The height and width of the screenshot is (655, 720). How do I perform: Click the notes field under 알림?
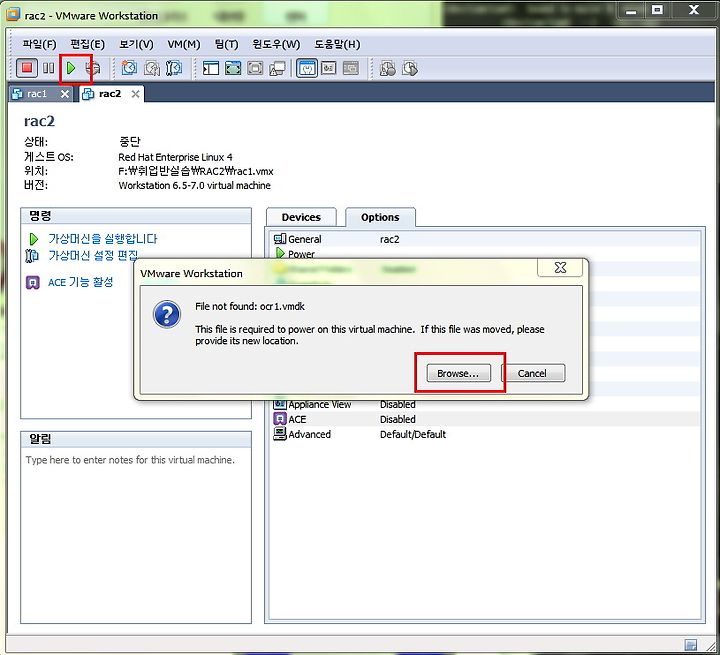136,535
